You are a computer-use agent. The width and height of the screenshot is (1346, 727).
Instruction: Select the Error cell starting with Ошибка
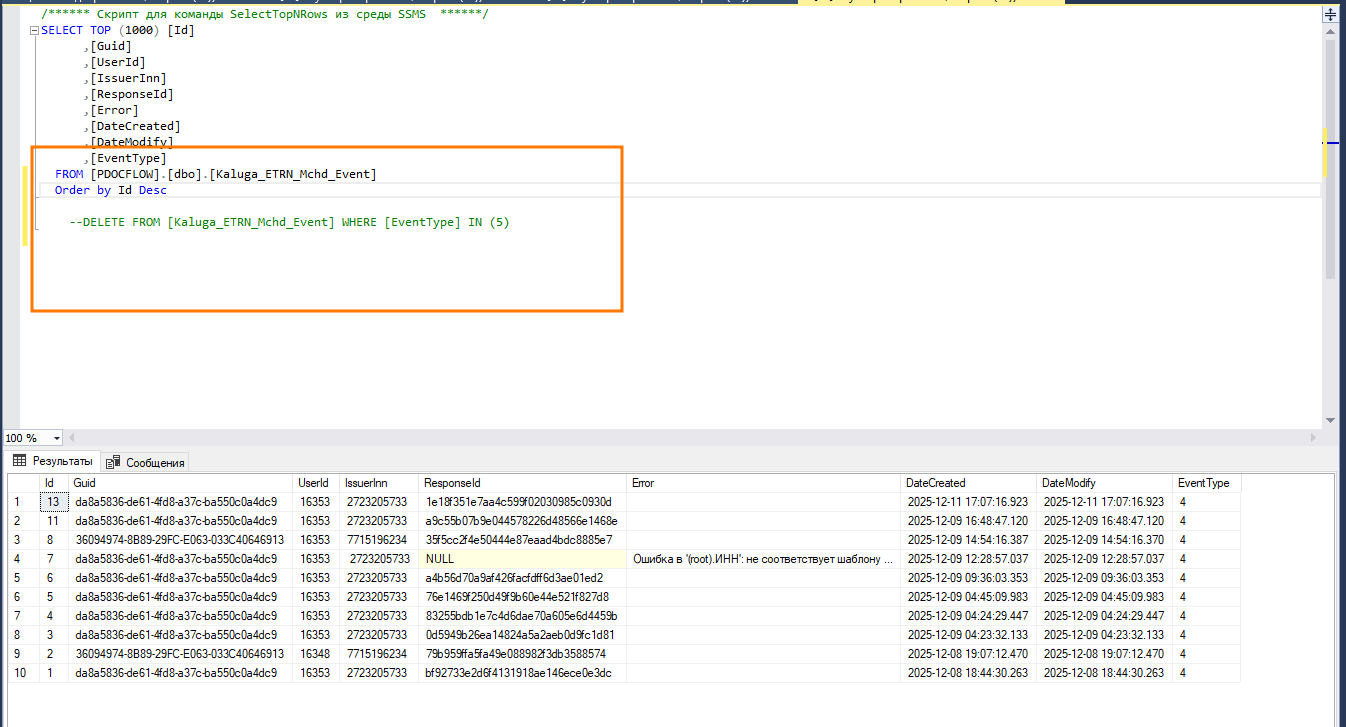(x=763, y=559)
